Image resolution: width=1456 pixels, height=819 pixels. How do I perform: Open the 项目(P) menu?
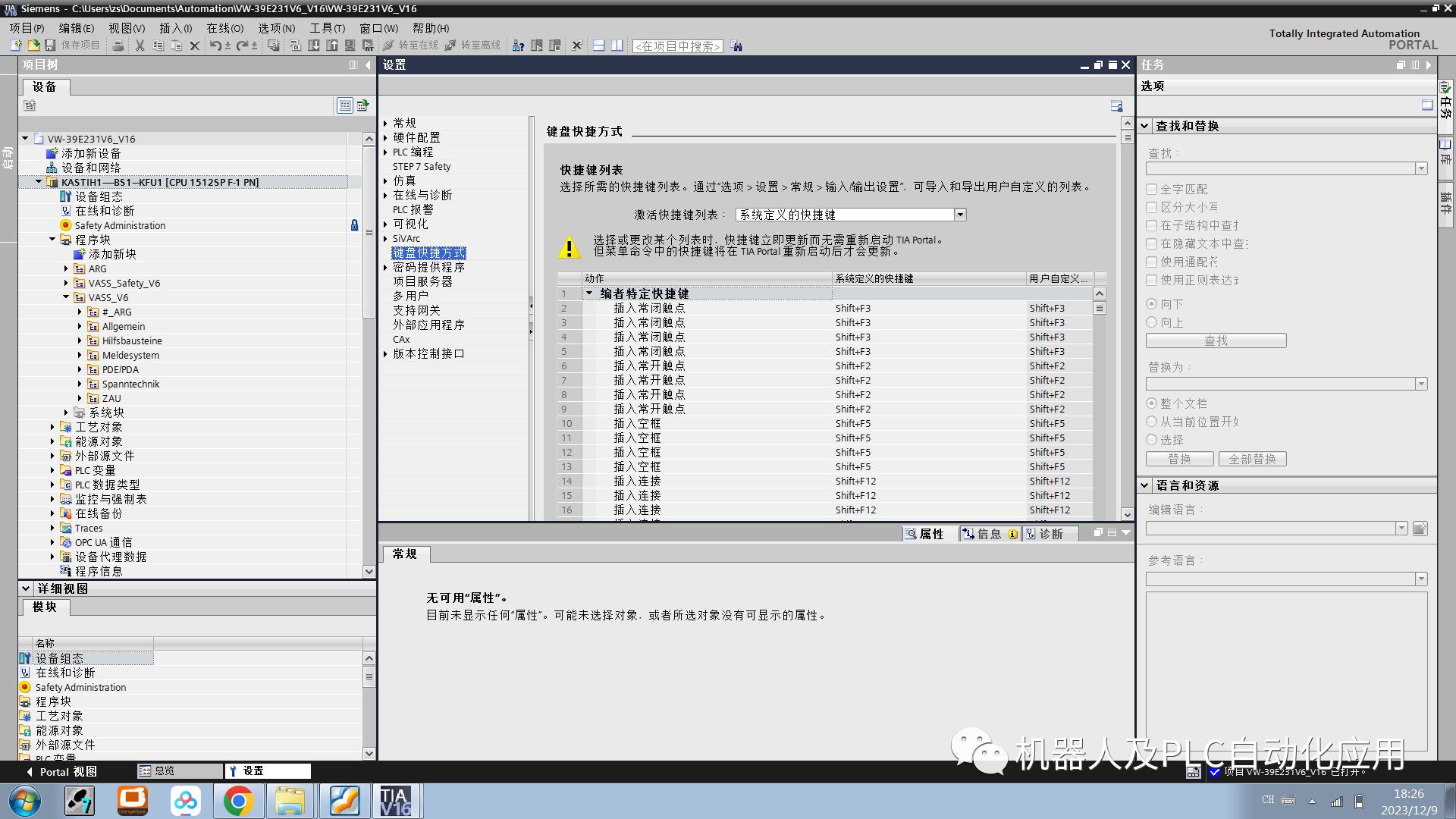(x=27, y=28)
